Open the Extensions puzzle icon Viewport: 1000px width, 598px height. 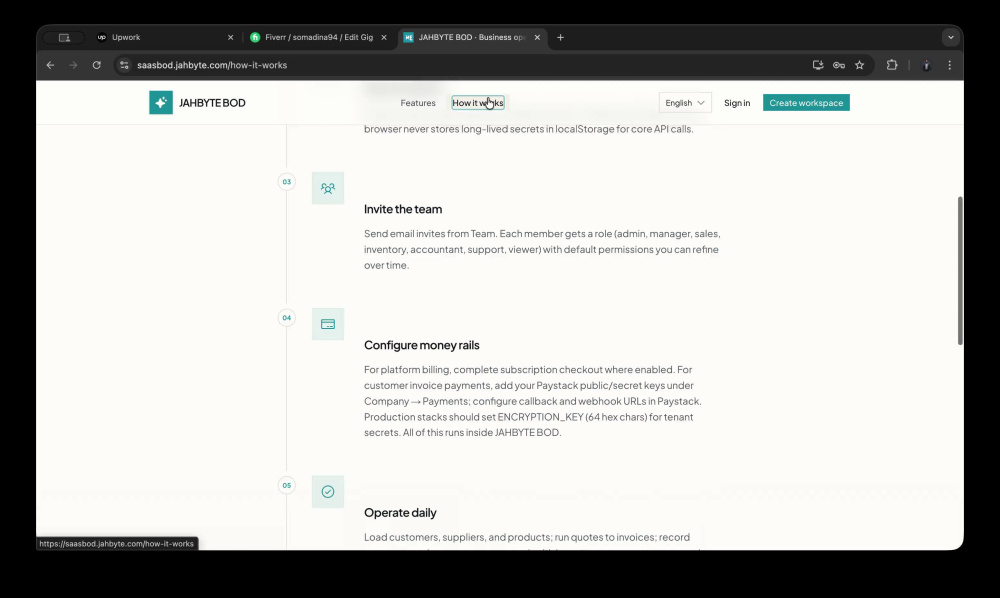(892, 65)
